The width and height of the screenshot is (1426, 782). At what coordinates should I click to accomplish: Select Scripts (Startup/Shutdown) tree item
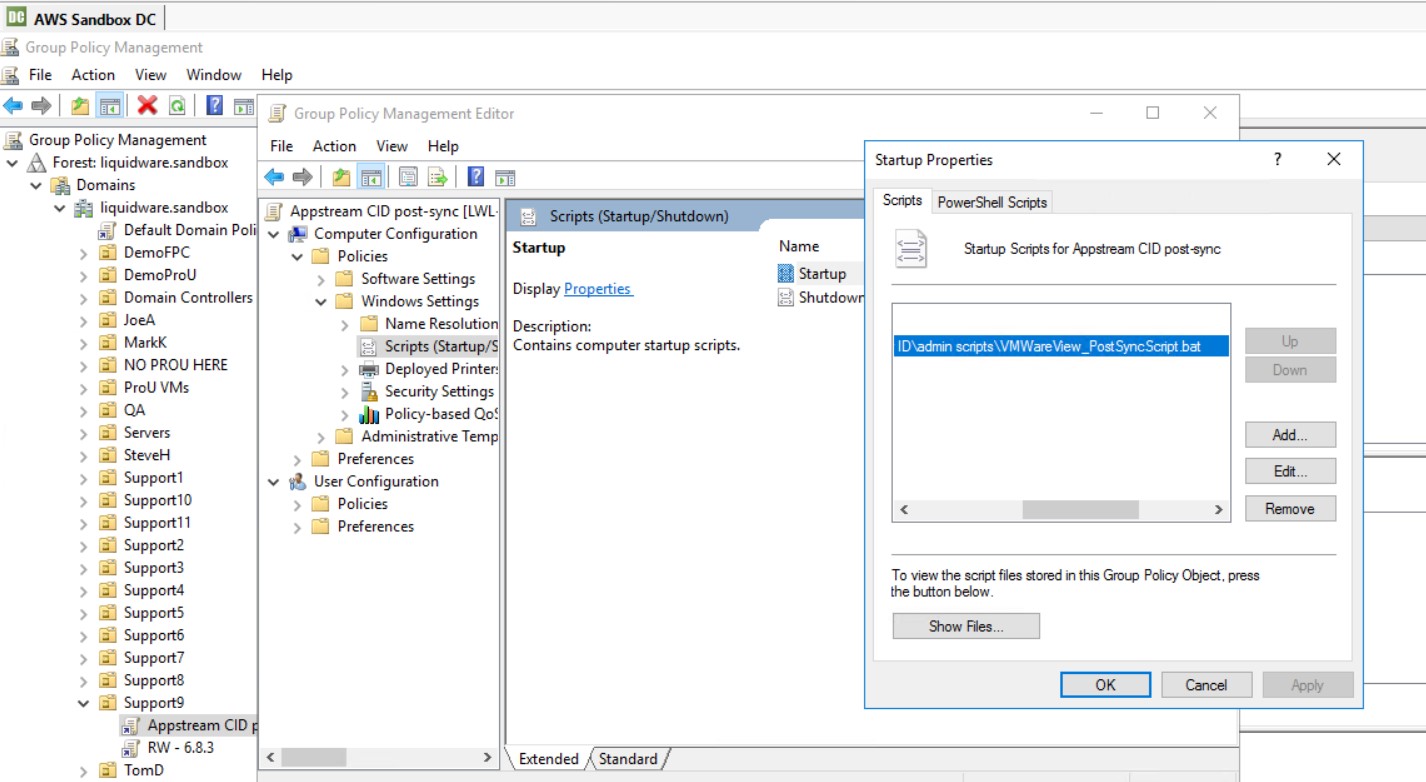click(427, 346)
